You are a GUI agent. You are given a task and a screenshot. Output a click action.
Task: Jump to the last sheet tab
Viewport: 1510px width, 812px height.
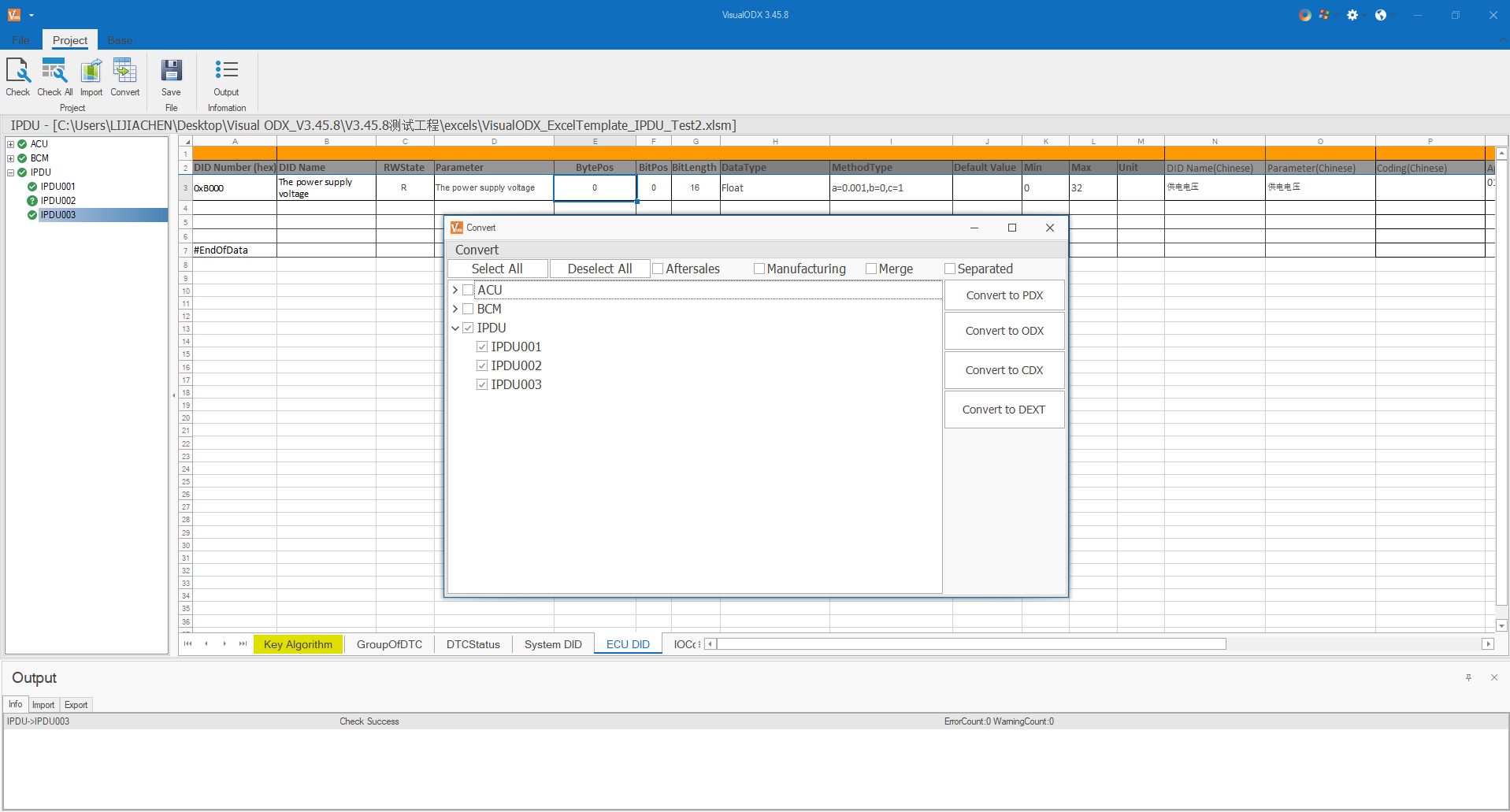coord(243,643)
